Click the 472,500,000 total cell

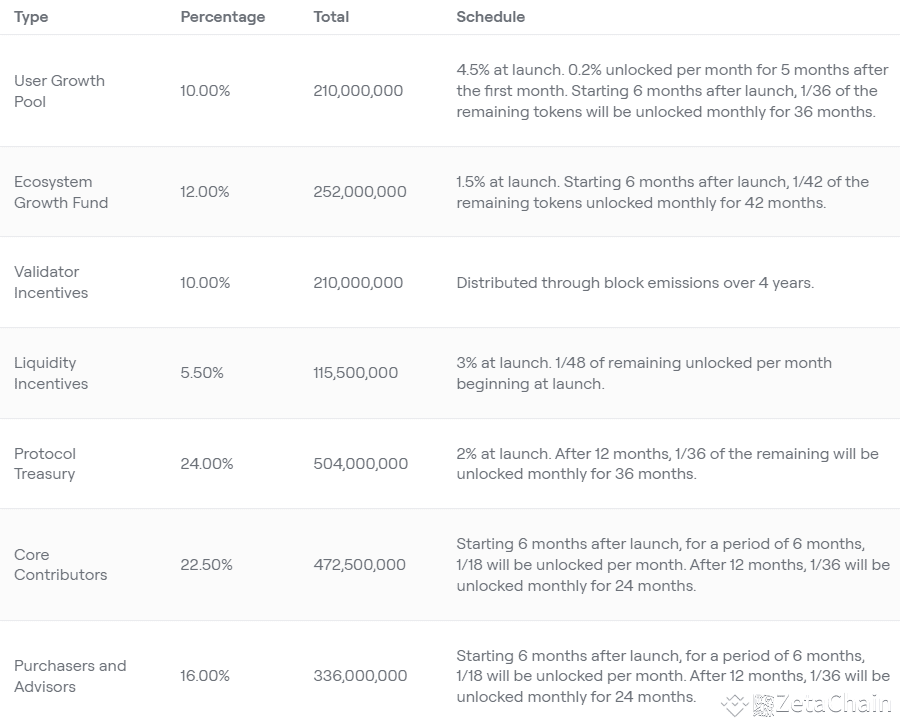(359, 565)
